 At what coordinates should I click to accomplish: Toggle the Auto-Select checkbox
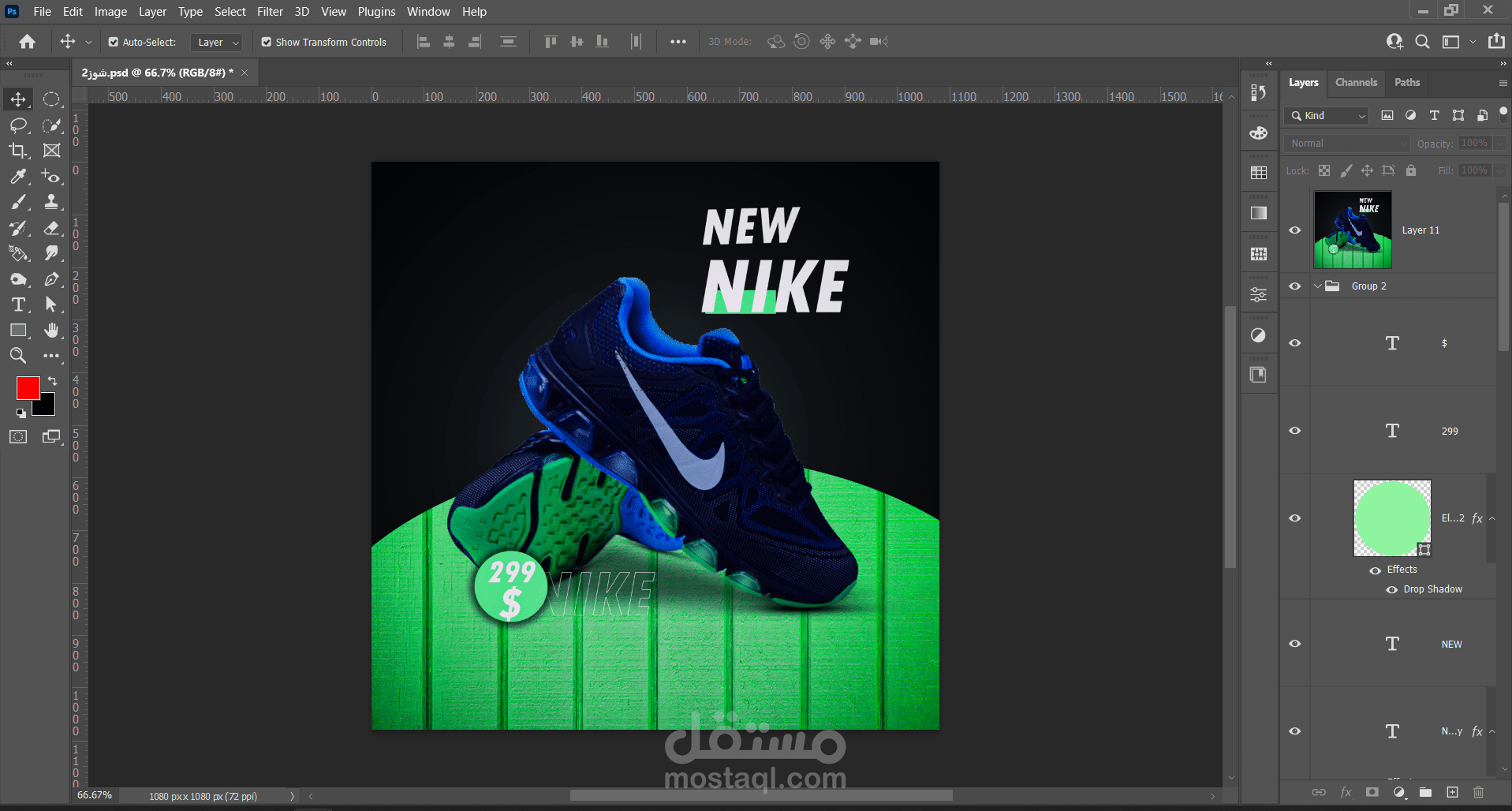tap(114, 42)
